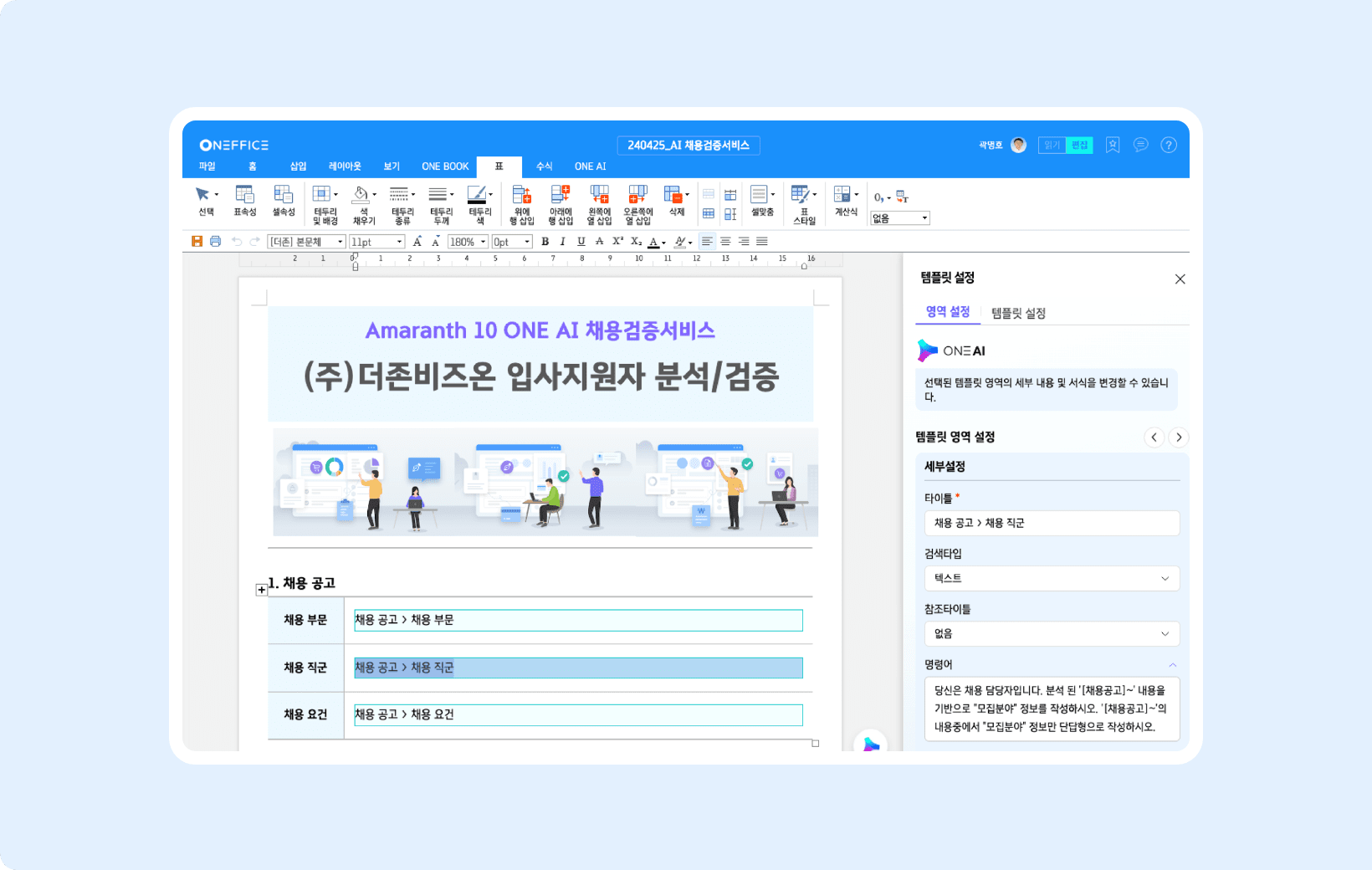
Task: Open the ONE AI ribbon tab
Action: [590, 166]
